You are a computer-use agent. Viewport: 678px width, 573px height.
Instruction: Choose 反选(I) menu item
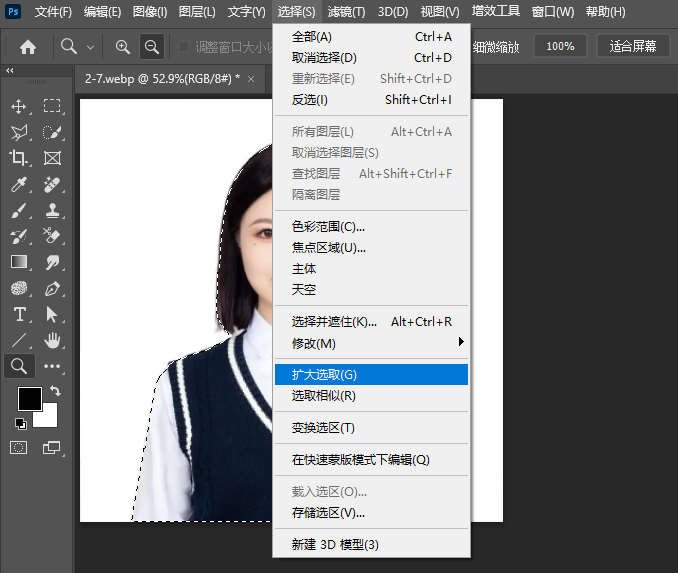click(371, 100)
